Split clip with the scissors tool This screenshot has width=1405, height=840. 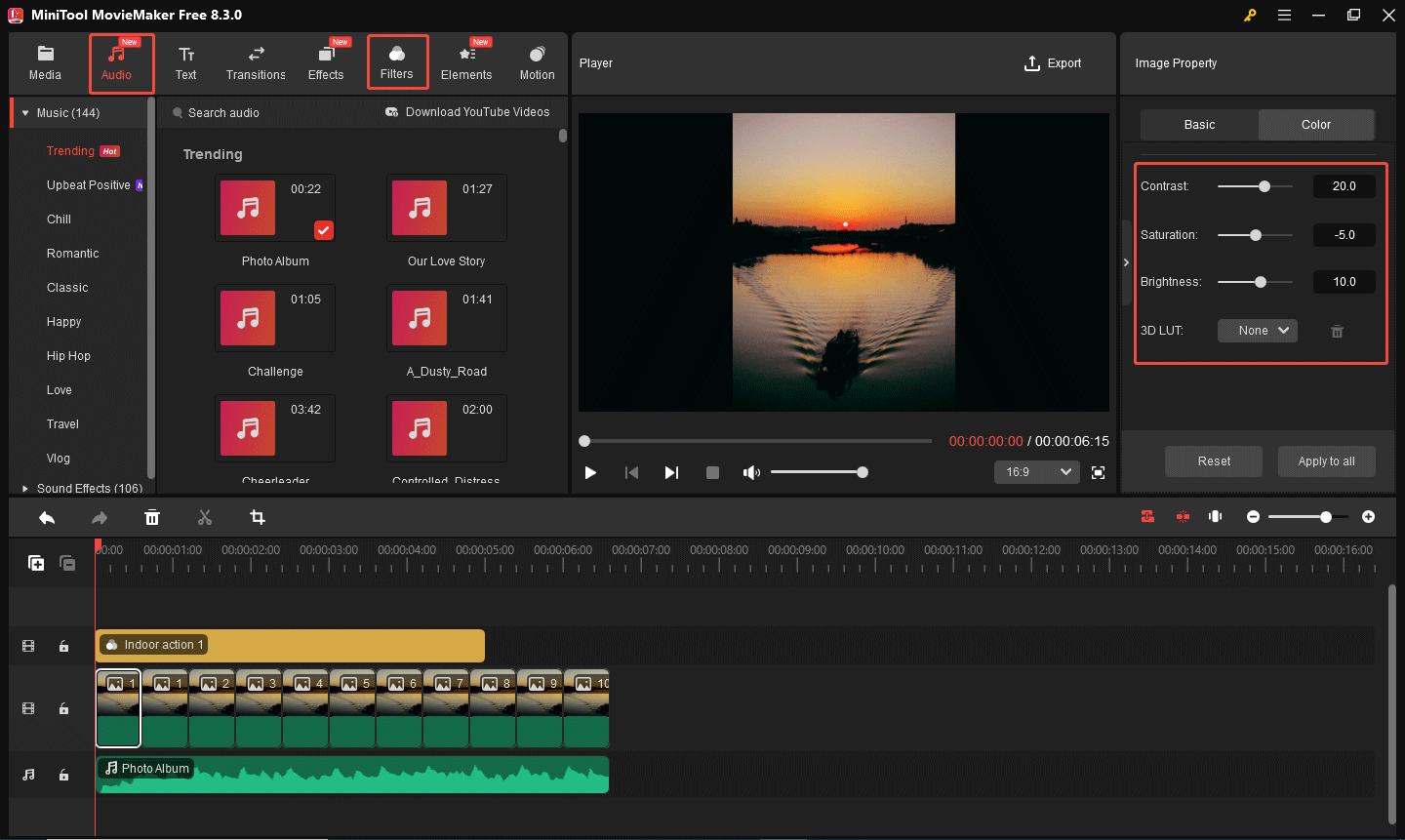coord(205,517)
